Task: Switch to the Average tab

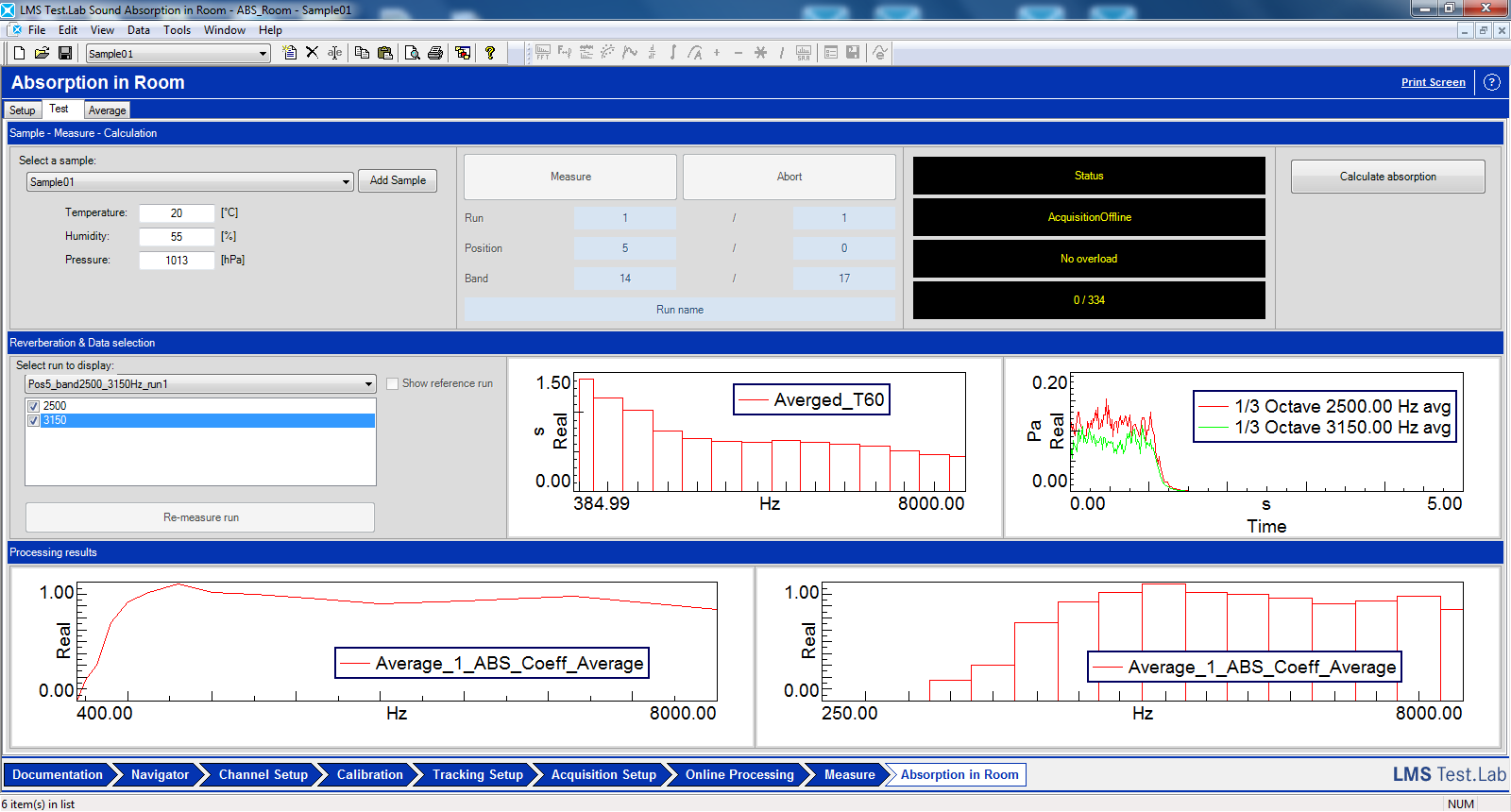Action: 107,110
